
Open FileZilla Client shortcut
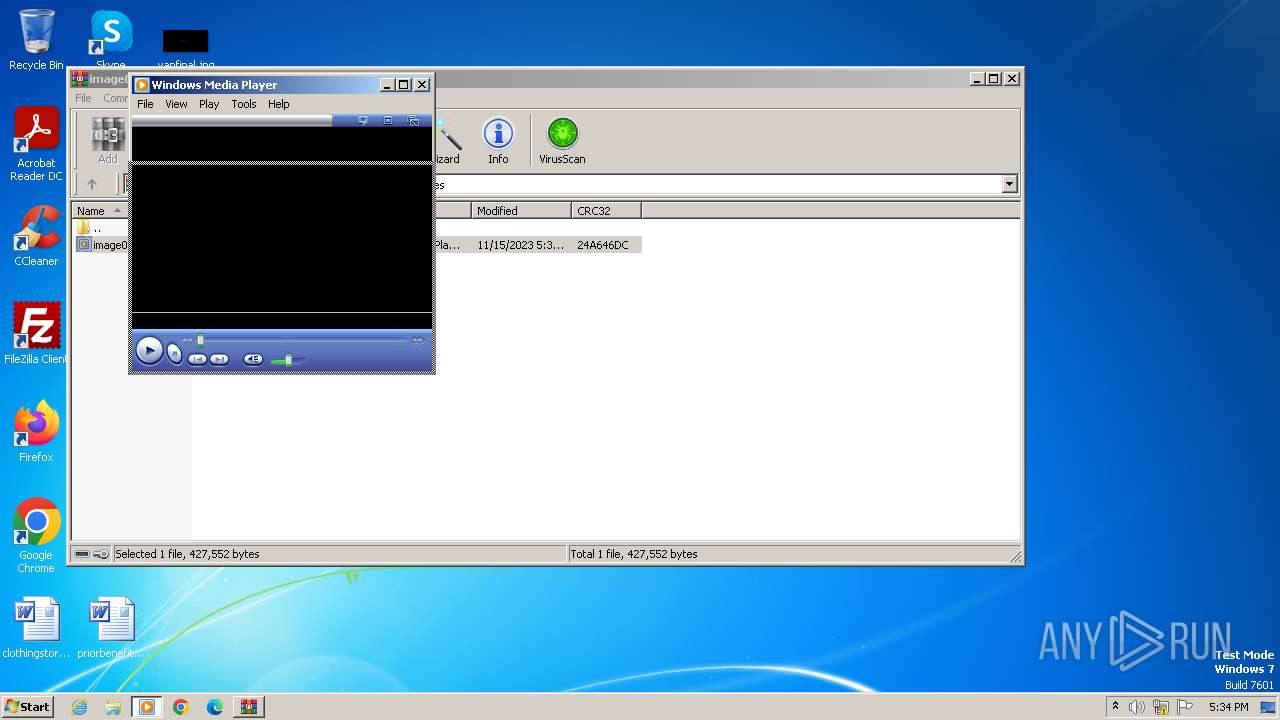pos(36,334)
